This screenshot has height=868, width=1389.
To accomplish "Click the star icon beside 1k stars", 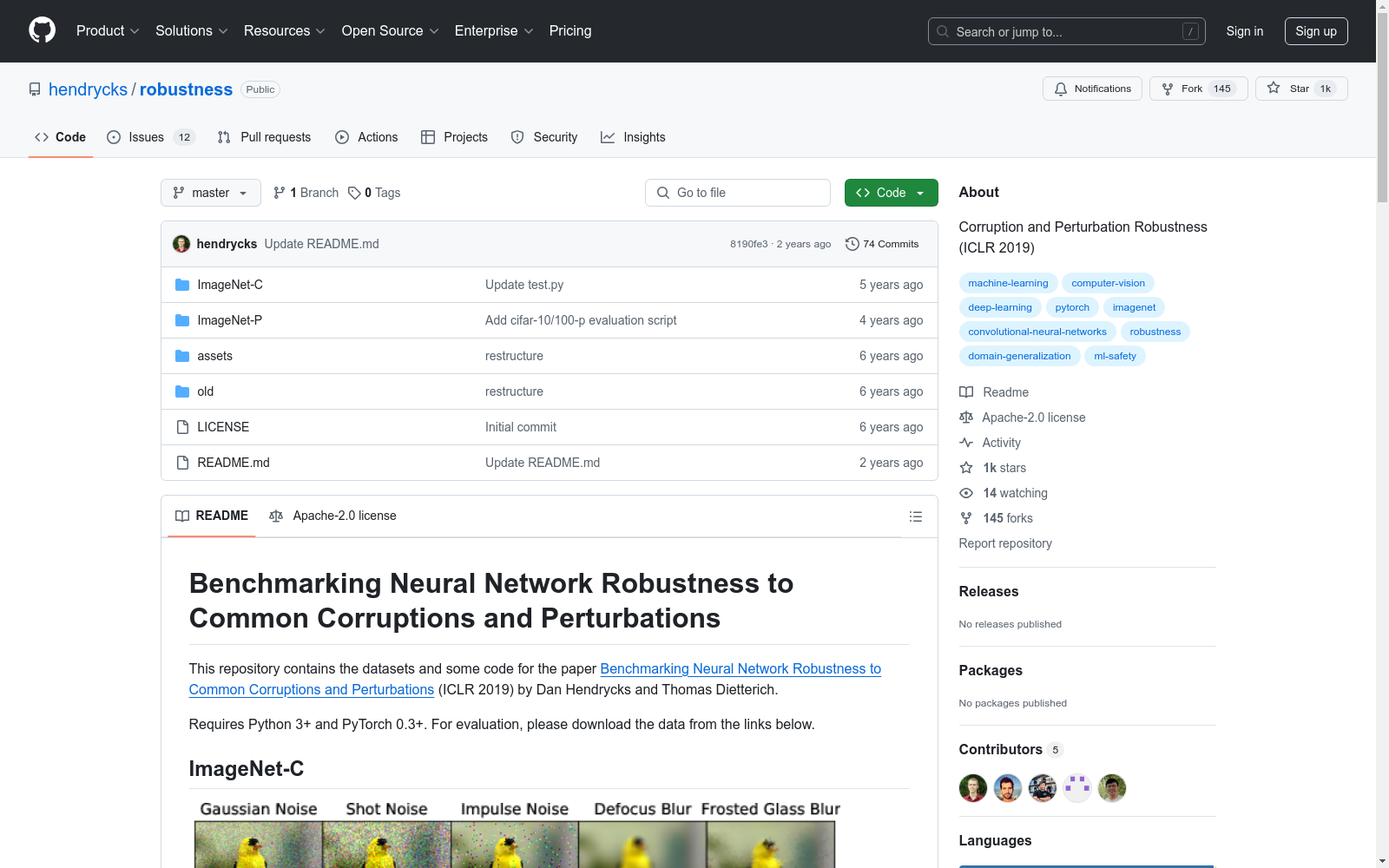I will tap(966, 468).
